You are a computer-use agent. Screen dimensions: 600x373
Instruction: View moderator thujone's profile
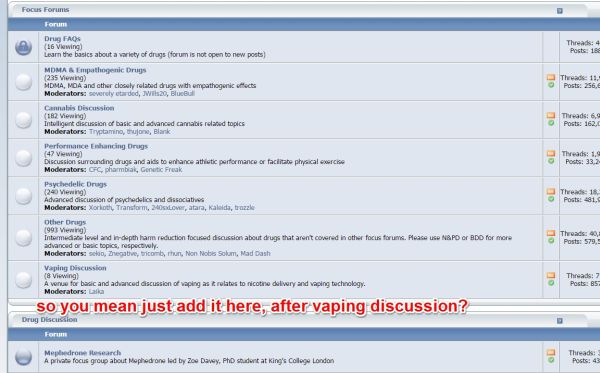[x=138, y=132]
